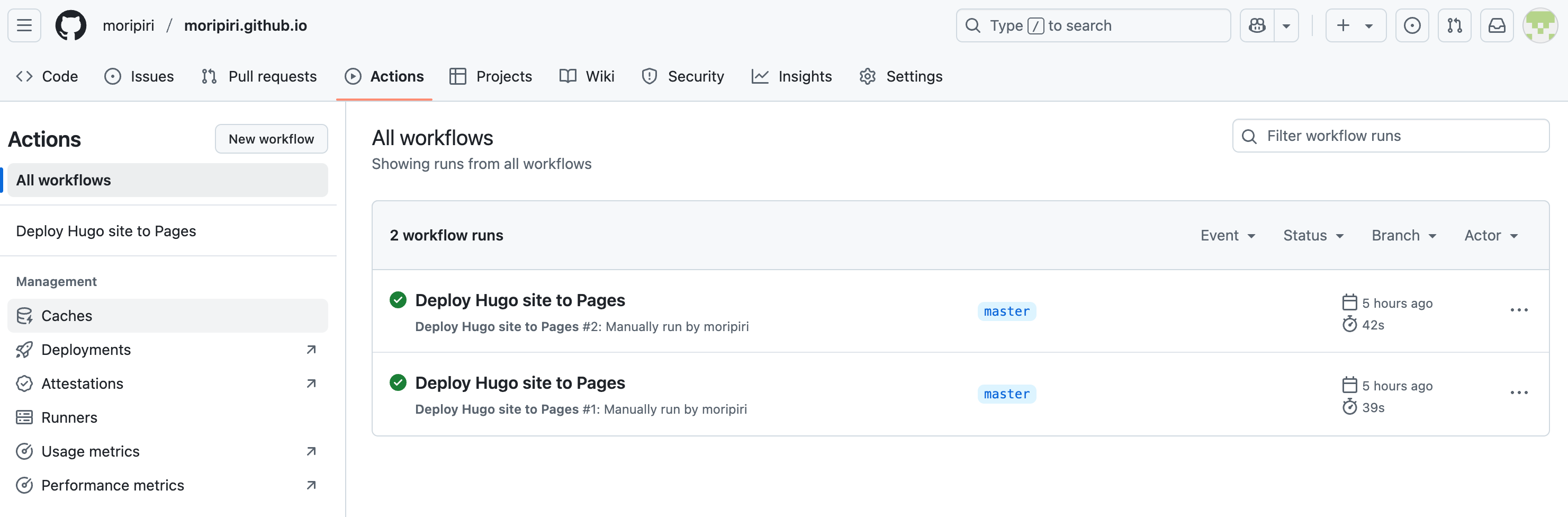Switch to the Projects tab
1568x517 pixels.
click(x=491, y=76)
